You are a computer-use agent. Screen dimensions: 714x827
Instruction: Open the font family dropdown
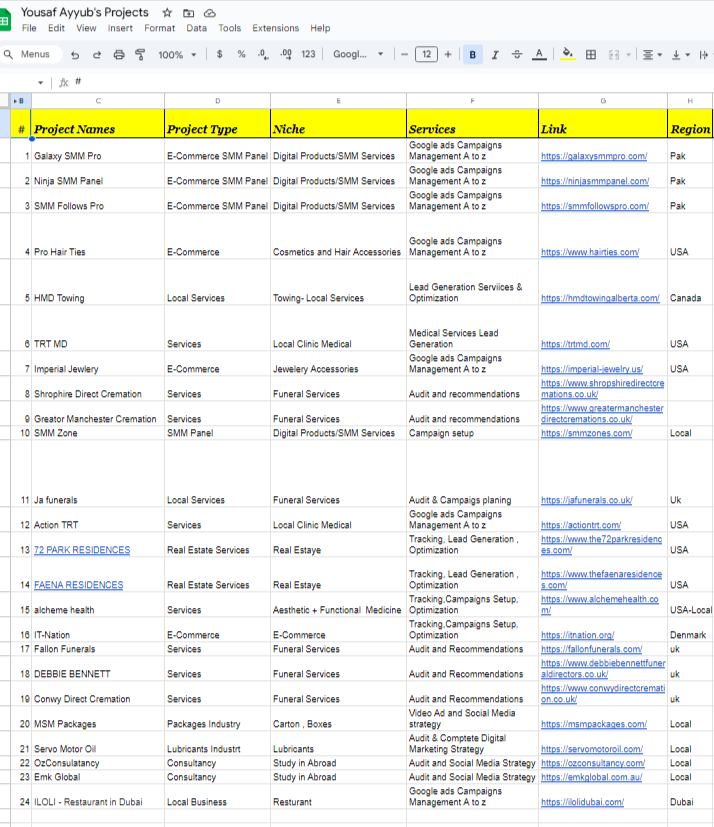(x=358, y=54)
